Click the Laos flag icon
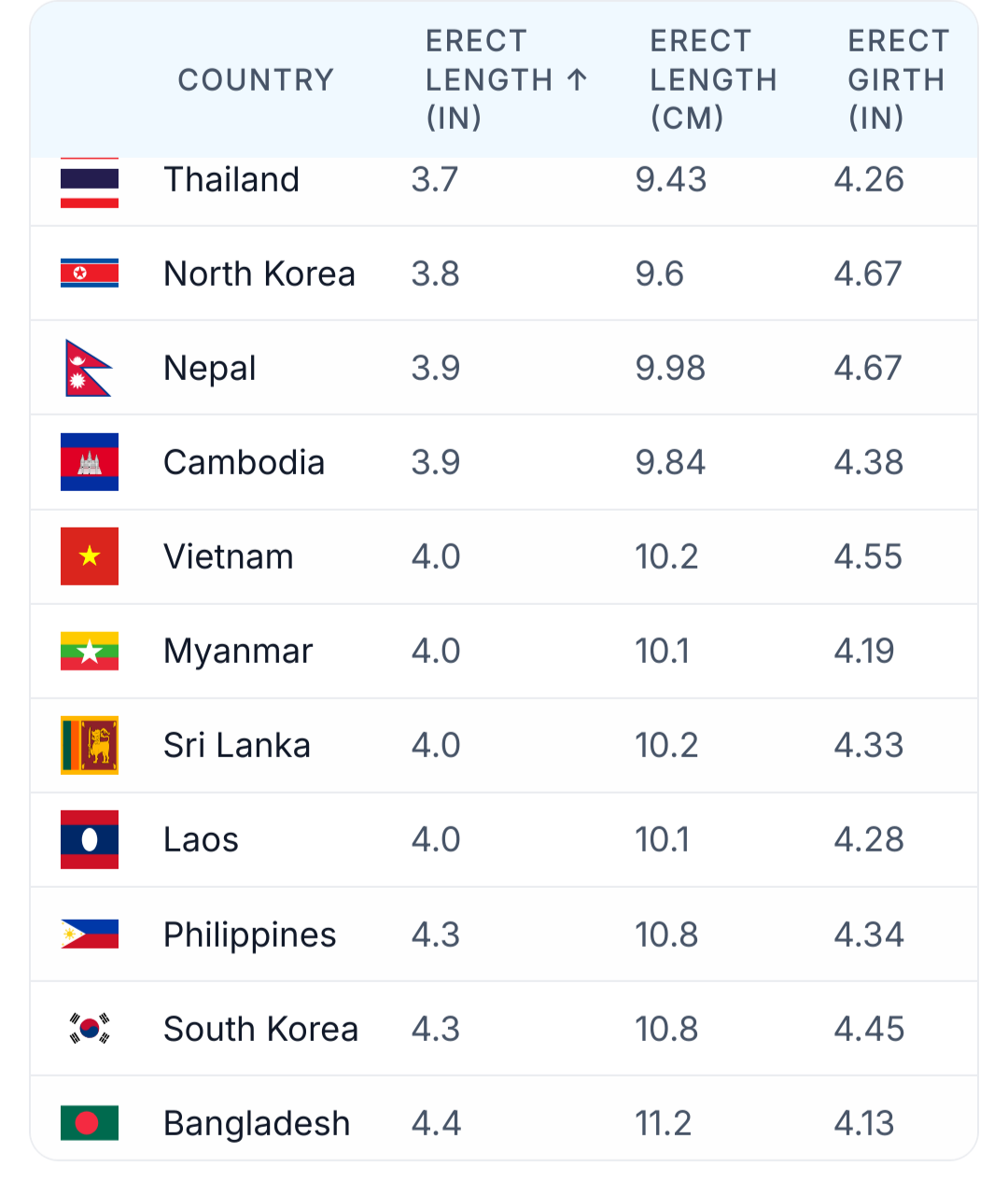The width and height of the screenshot is (1008, 1195). click(90, 839)
